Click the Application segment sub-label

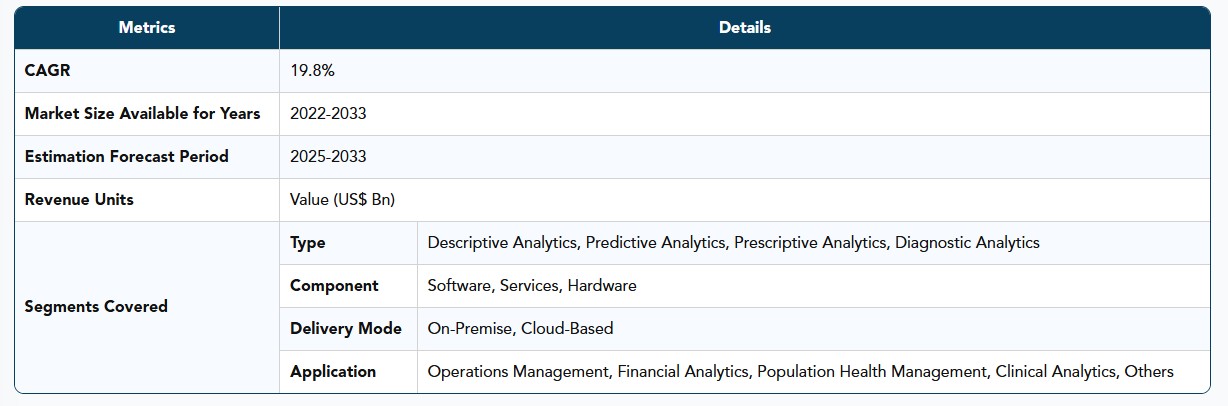coord(333,372)
